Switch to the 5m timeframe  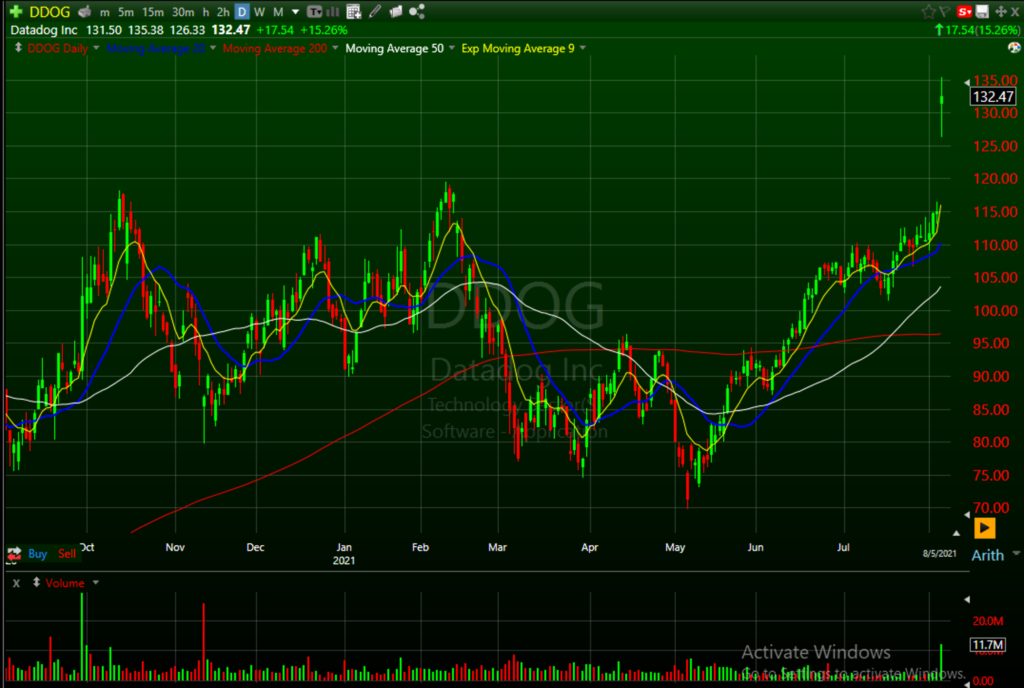pos(126,12)
